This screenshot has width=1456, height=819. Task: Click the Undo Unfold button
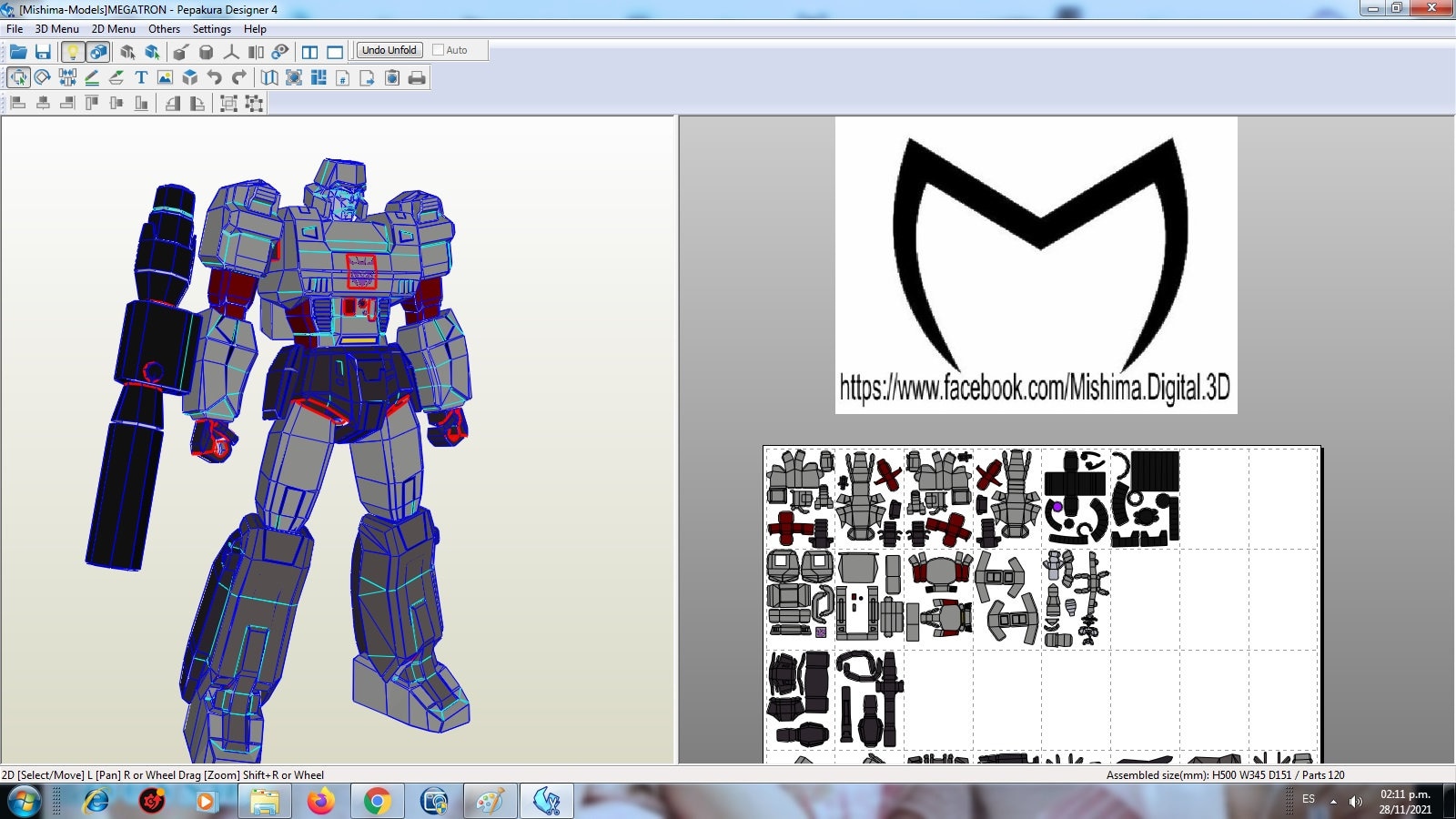[x=389, y=50]
